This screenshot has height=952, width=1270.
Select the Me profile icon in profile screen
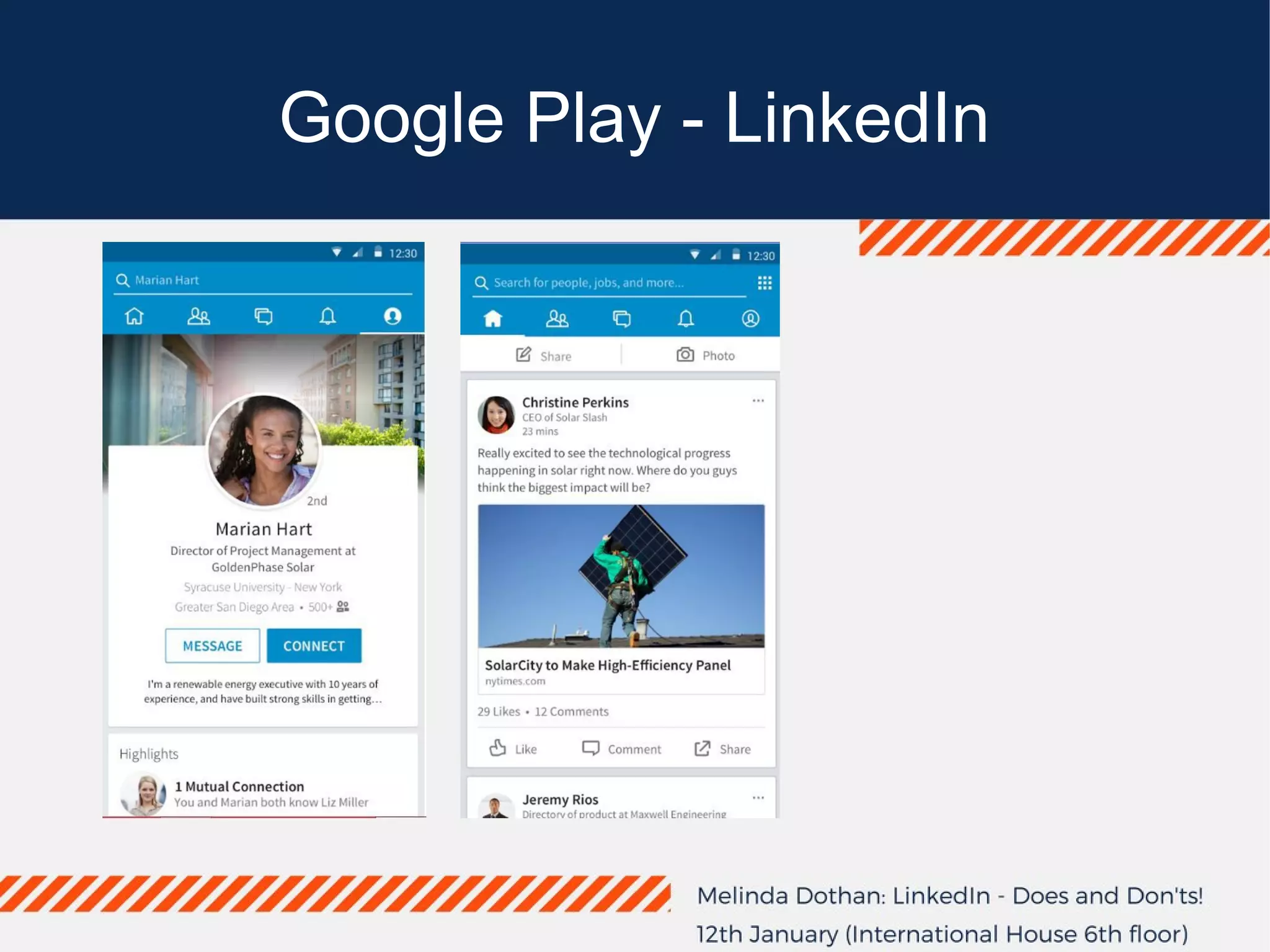click(393, 316)
